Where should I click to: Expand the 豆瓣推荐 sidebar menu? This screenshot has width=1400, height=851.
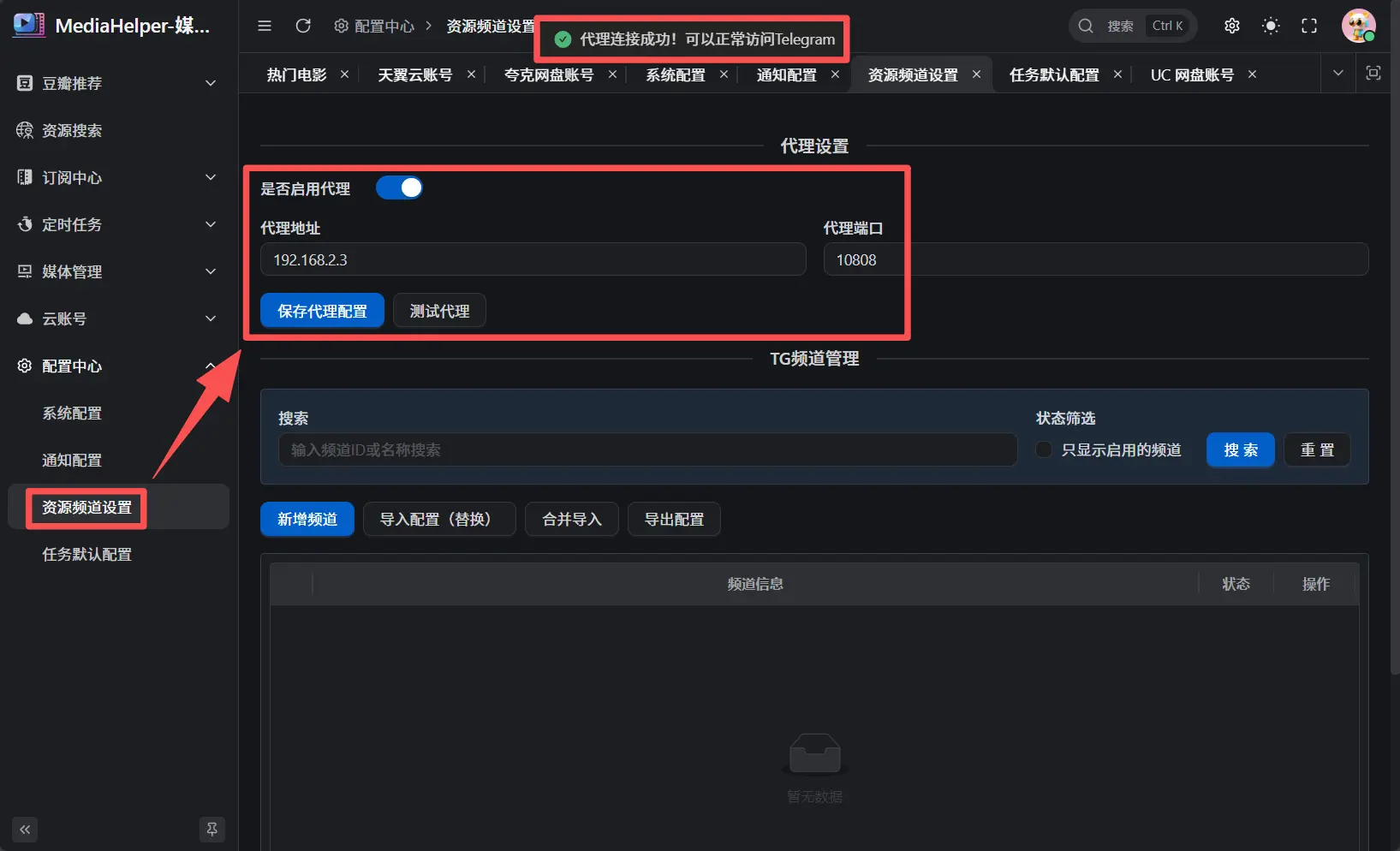tap(116, 83)
